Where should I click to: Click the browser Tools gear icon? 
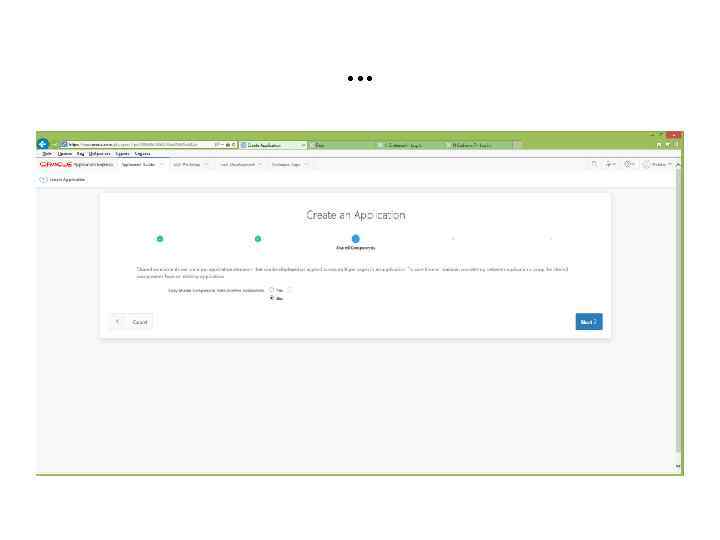(675, 145)
